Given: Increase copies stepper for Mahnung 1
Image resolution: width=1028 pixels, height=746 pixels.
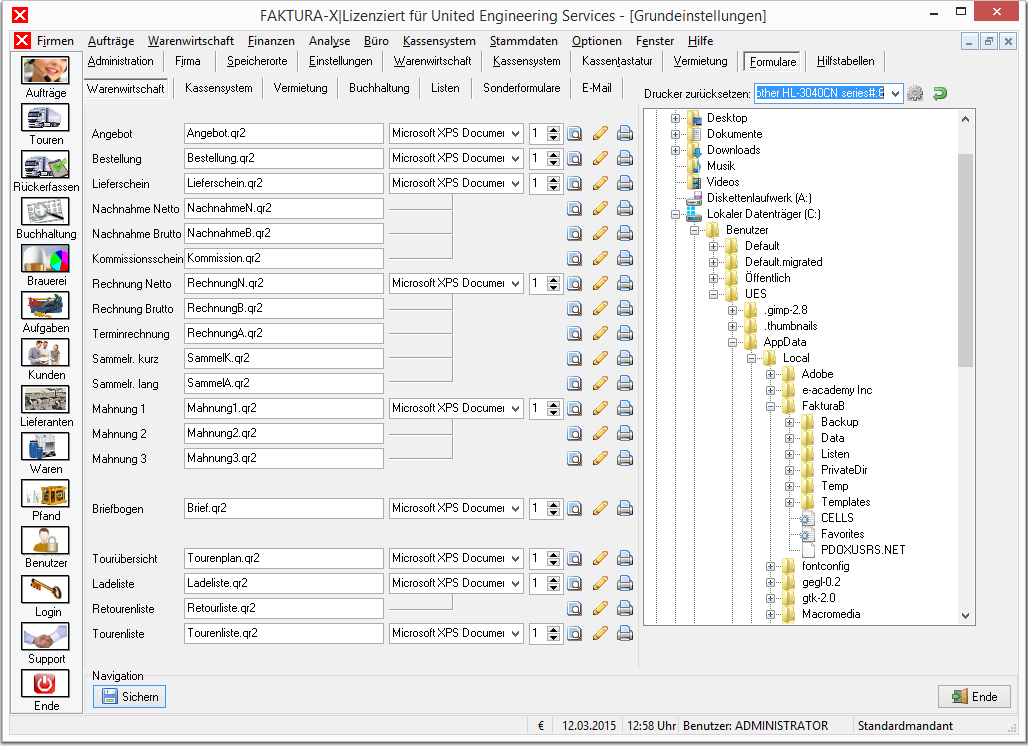Looking at the screenshot, I should (554, 404).
